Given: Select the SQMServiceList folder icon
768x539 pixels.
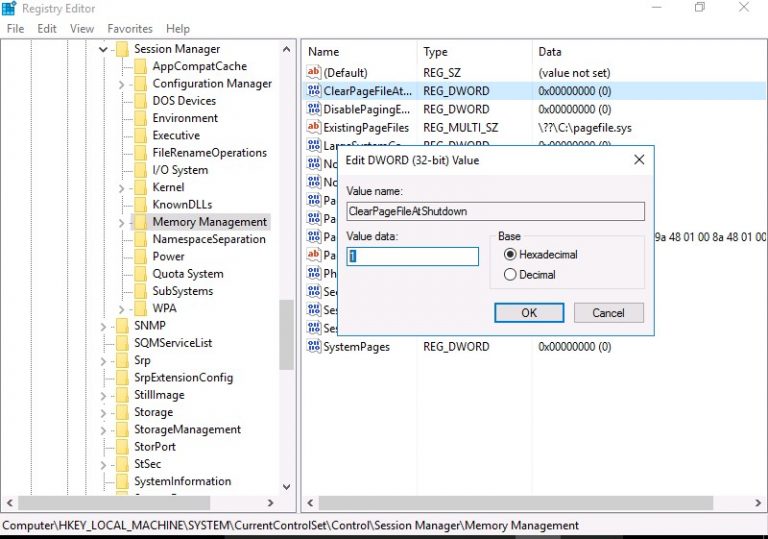Looking at the screenshot, I should tap(122, 343).
